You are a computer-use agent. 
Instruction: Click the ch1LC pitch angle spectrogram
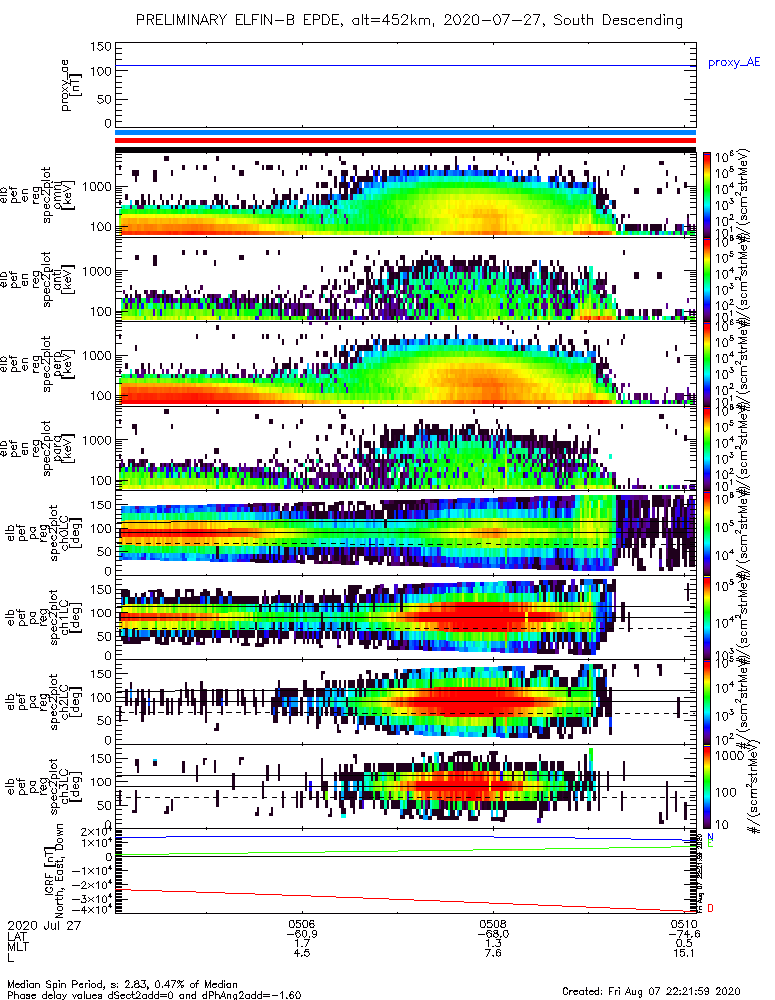(406, 617)
